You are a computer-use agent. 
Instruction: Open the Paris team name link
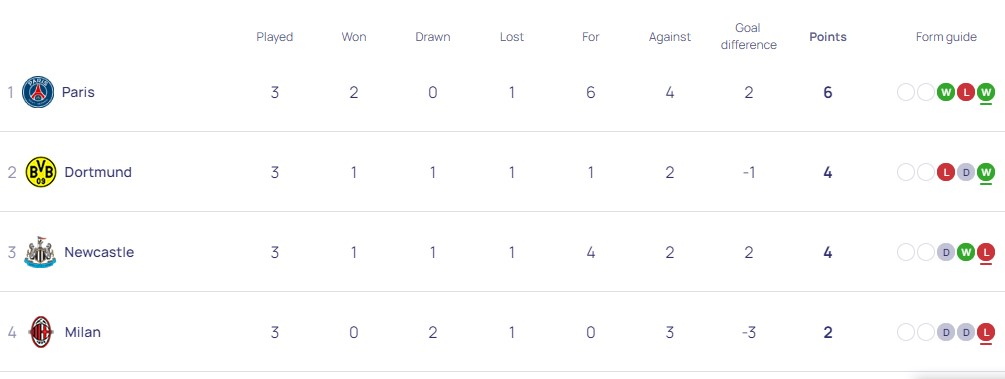(x=78, y=92)
